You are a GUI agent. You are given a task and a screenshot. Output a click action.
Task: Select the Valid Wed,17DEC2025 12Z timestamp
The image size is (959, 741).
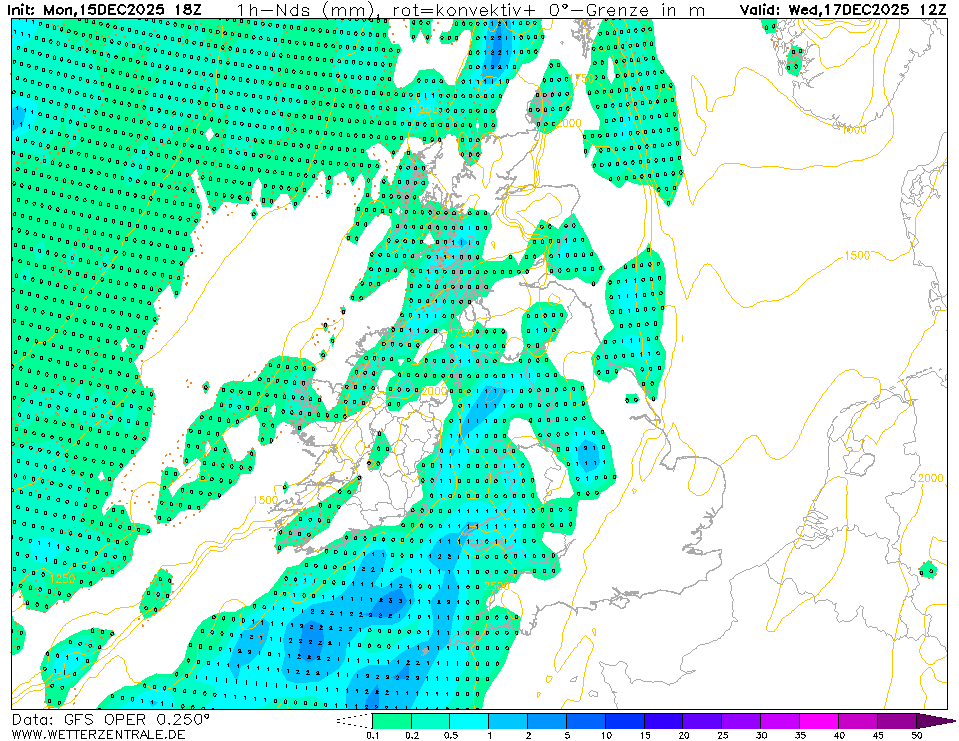pos(843,10)
